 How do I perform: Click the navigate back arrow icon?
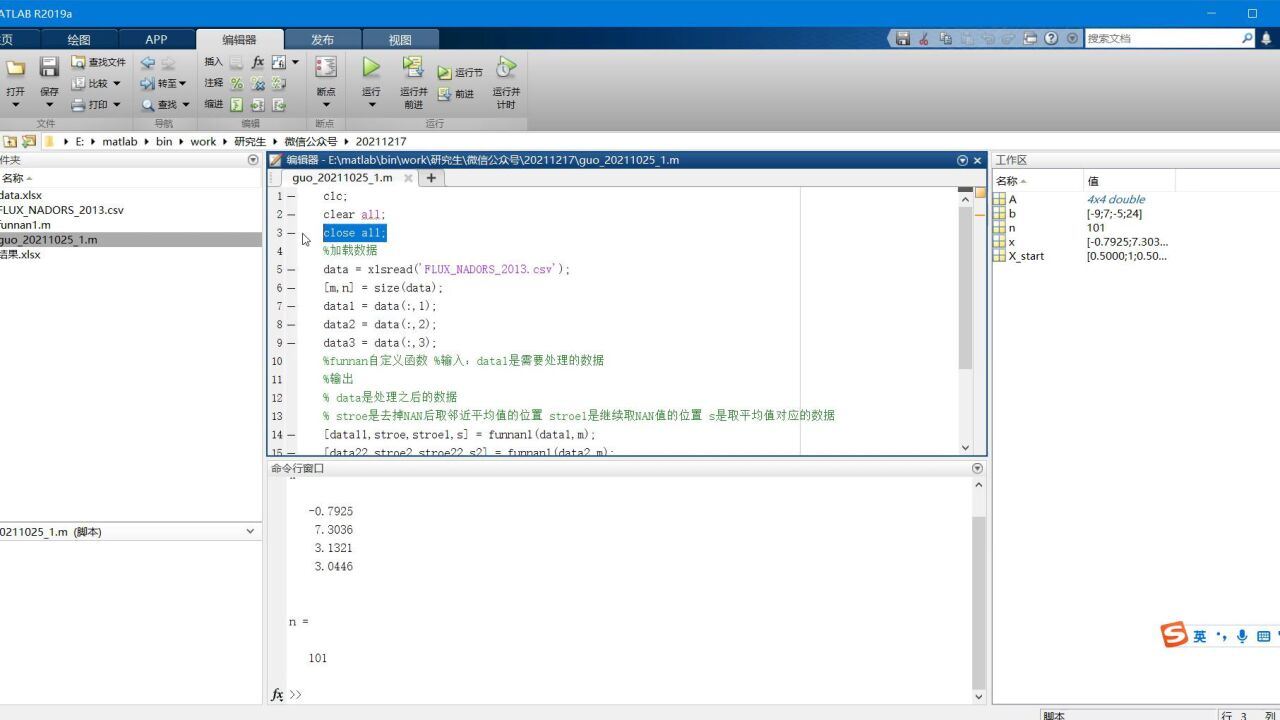[x=148, y=62]
